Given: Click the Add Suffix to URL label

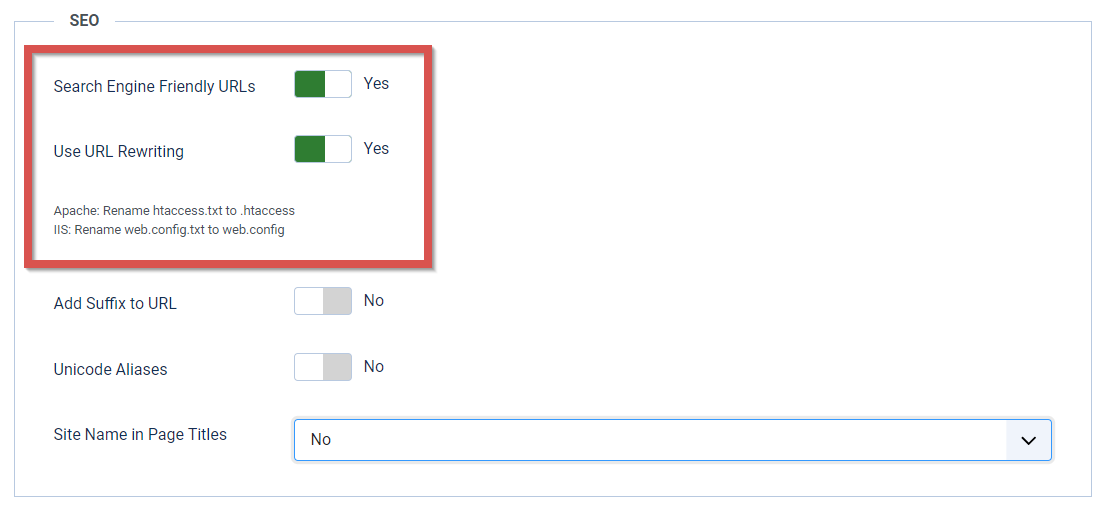Looking at the screenshot, I should click(115, 304).
